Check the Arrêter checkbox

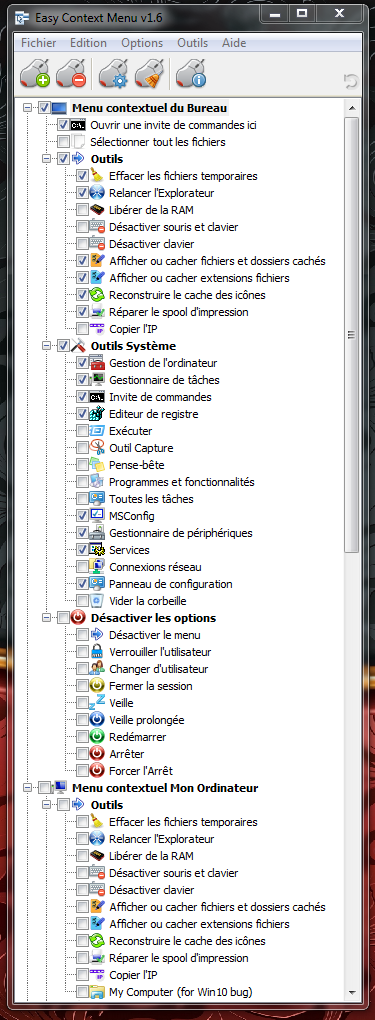(x=82, y=753)
